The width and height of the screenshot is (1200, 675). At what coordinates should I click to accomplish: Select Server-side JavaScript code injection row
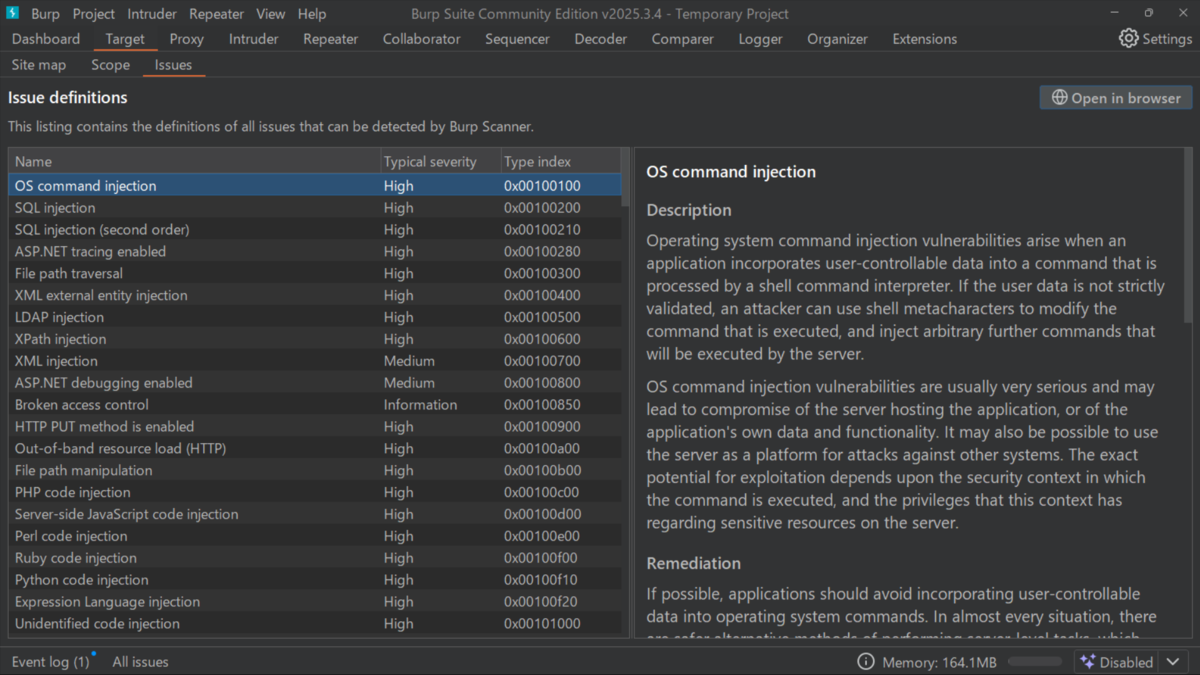[315, 515]
